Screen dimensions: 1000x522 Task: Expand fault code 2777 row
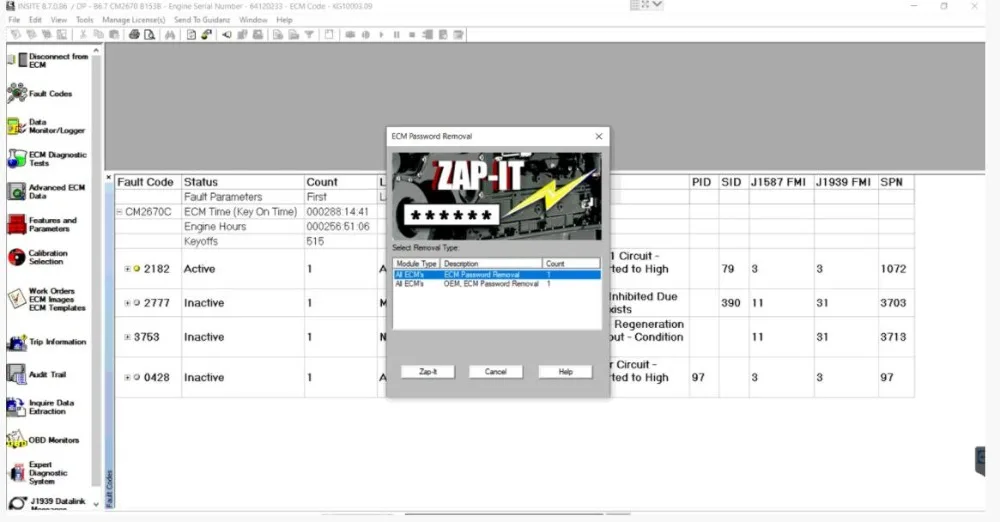pos(128,303)
